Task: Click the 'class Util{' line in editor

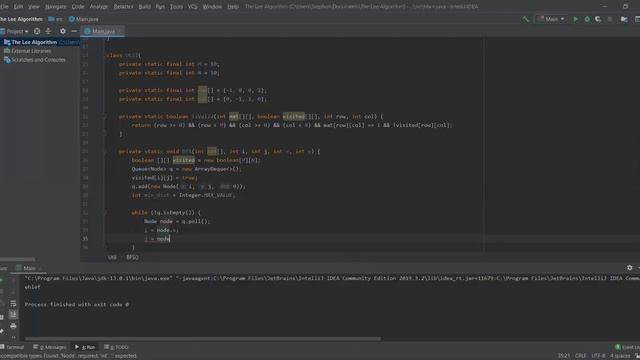Action: (x=123, y=55)
